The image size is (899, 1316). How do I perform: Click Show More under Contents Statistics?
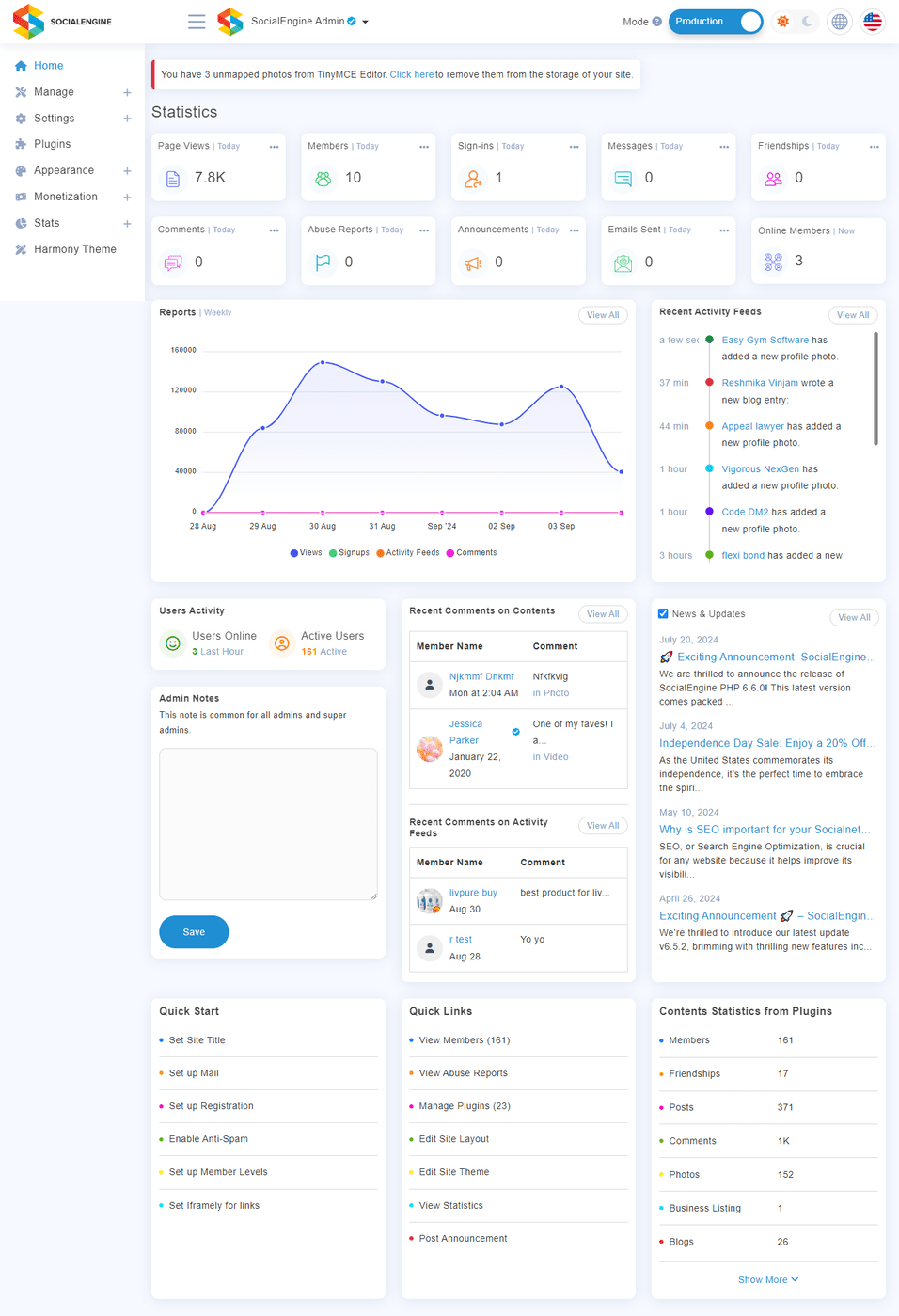tap(767, 1279)
